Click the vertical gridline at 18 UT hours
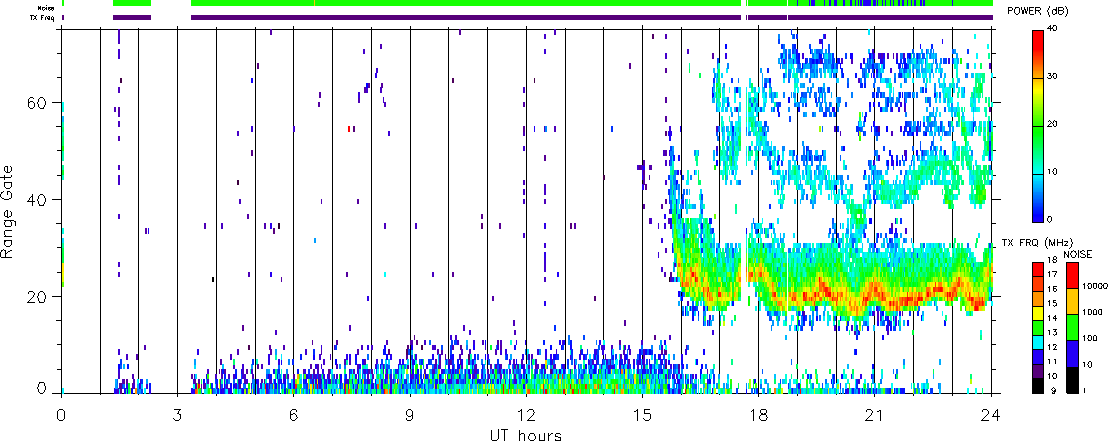1108x441 pixels. point(758,211)
